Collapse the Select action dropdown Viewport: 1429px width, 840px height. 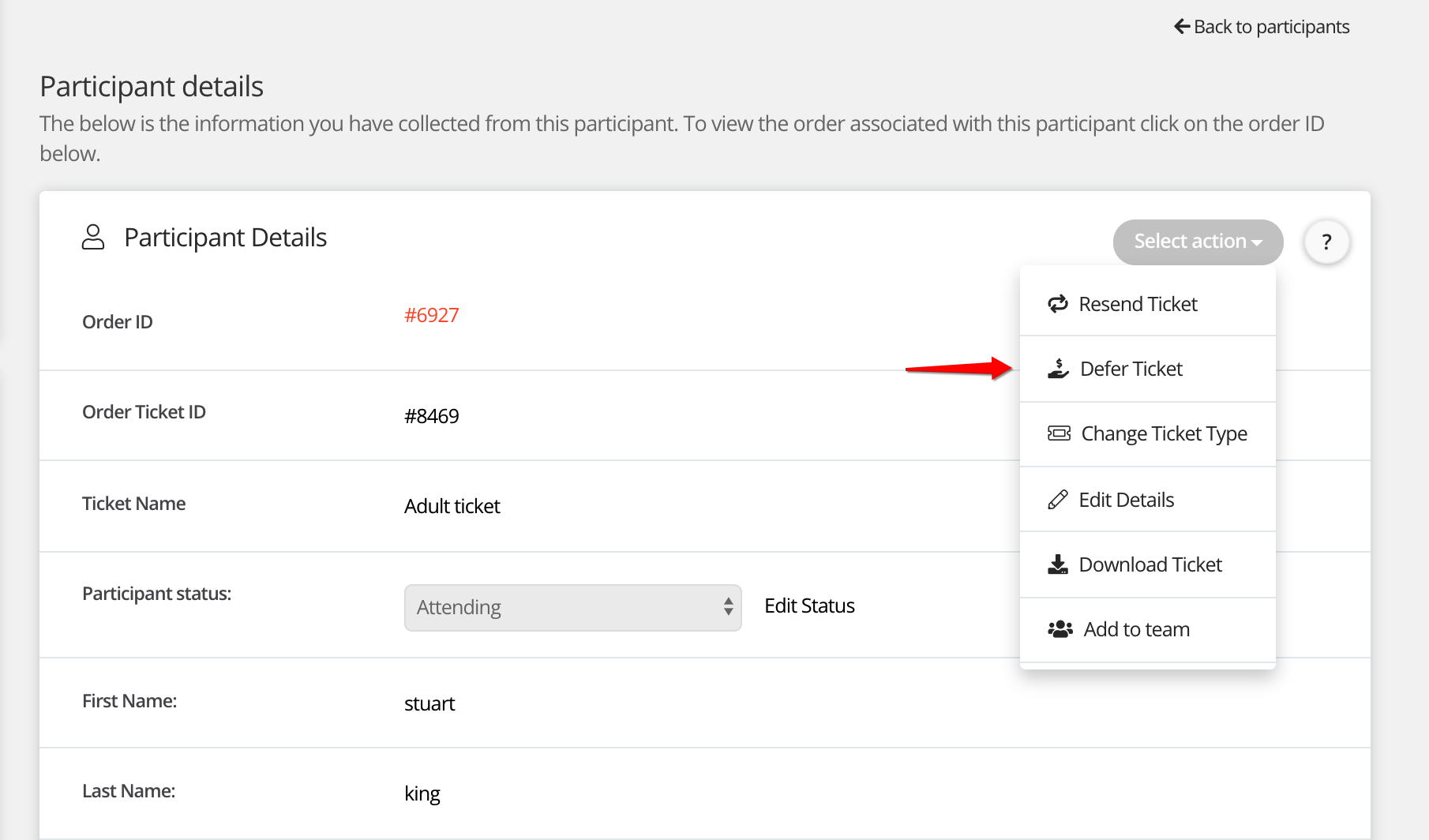[1197, 242]
